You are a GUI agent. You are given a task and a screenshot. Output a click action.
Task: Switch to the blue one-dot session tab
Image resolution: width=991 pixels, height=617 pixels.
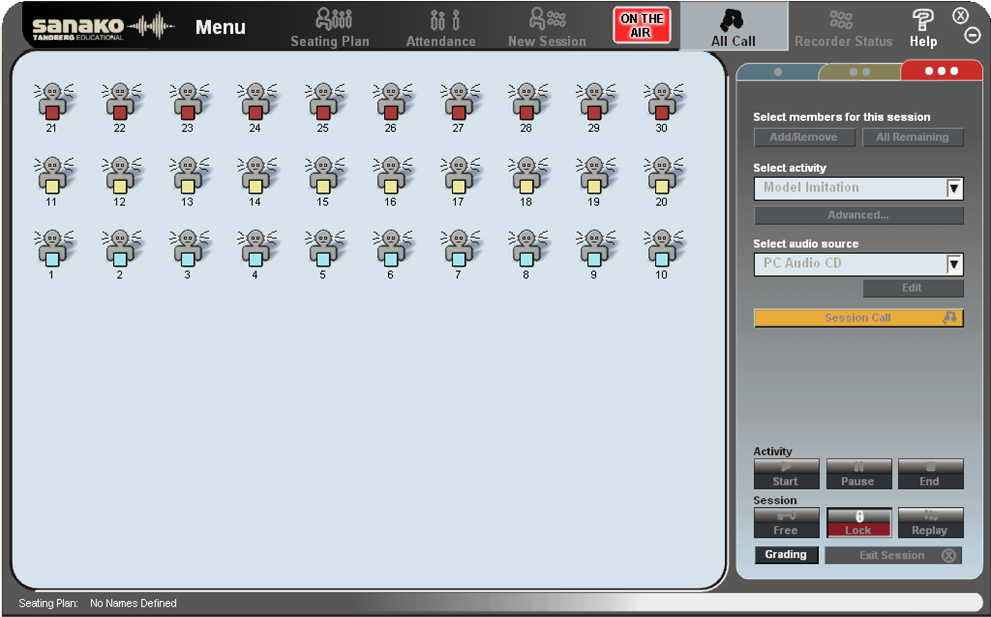(779, 71)
